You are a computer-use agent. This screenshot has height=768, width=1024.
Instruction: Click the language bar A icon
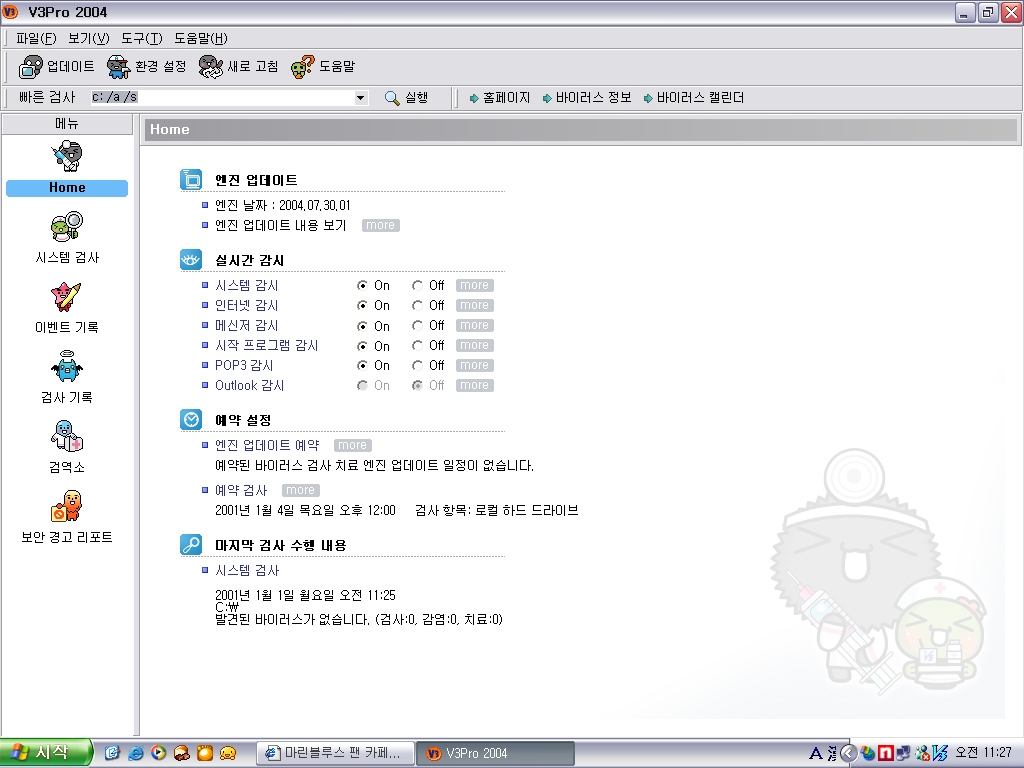click(x=816, y=753)
